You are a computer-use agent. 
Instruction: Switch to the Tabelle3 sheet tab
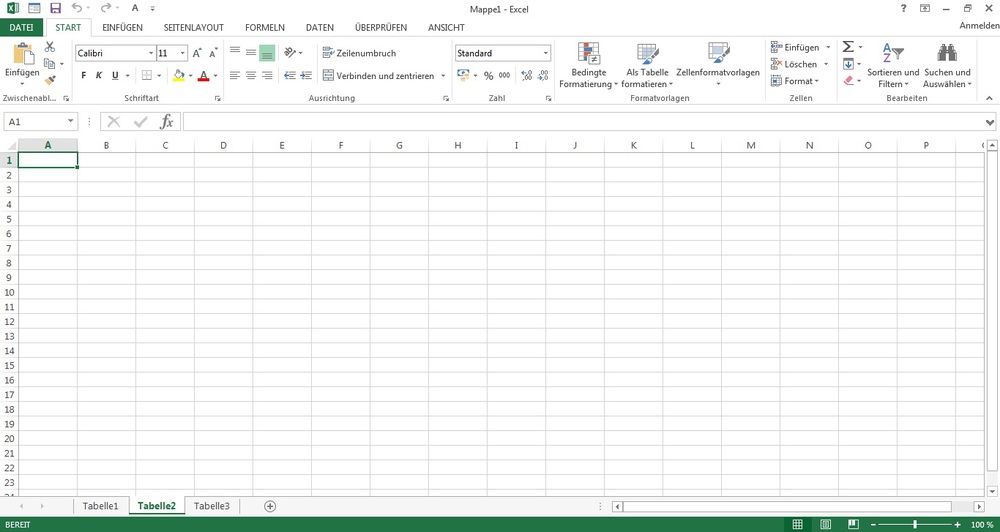click(211, 506)
